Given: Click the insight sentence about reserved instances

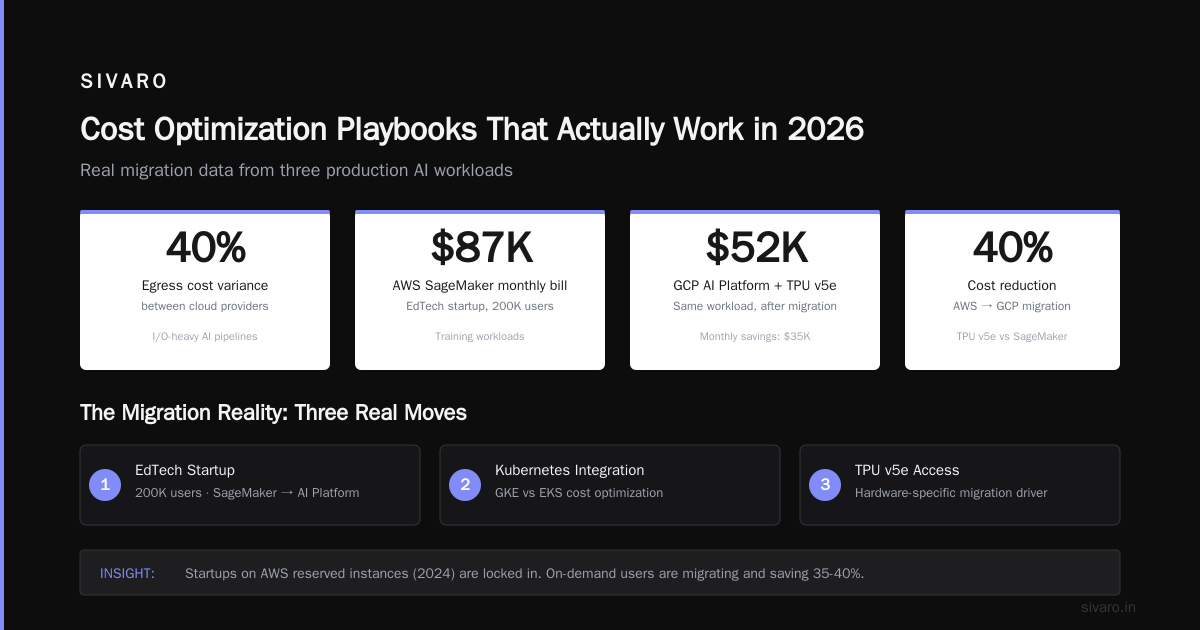Looking at the screenshot, I should 527,573.
